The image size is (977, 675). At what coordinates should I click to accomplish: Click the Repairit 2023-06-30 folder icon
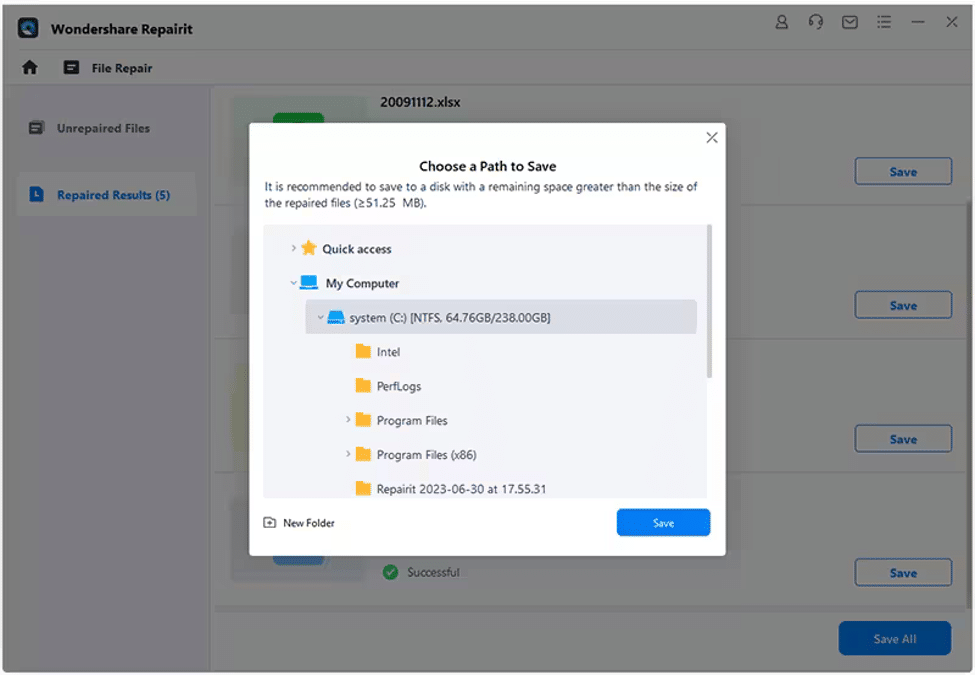(x=363, y=488)
